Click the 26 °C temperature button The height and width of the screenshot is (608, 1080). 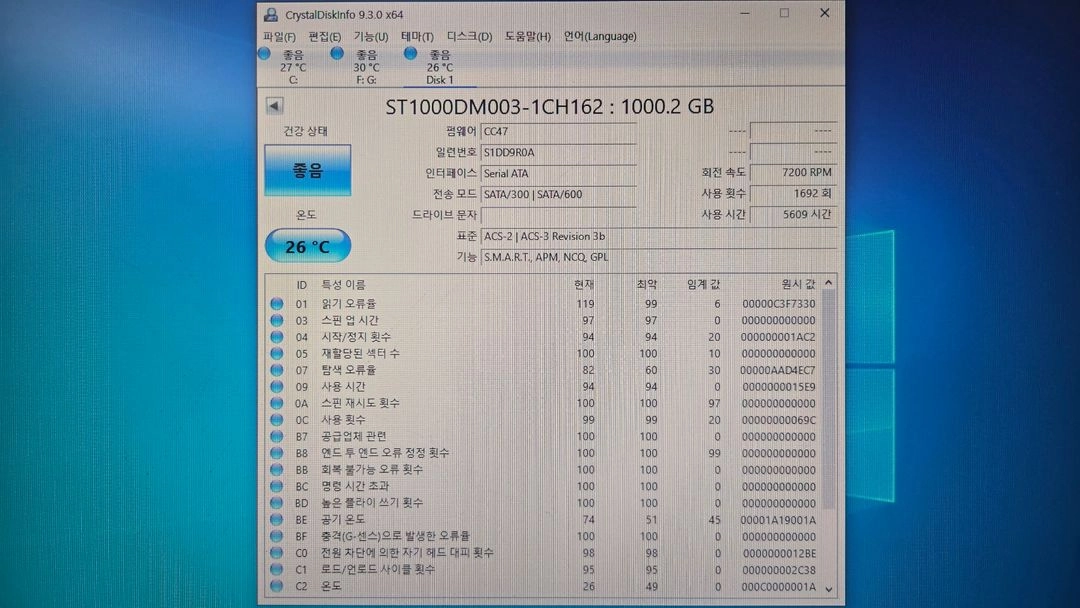click(x=307, y=246)
